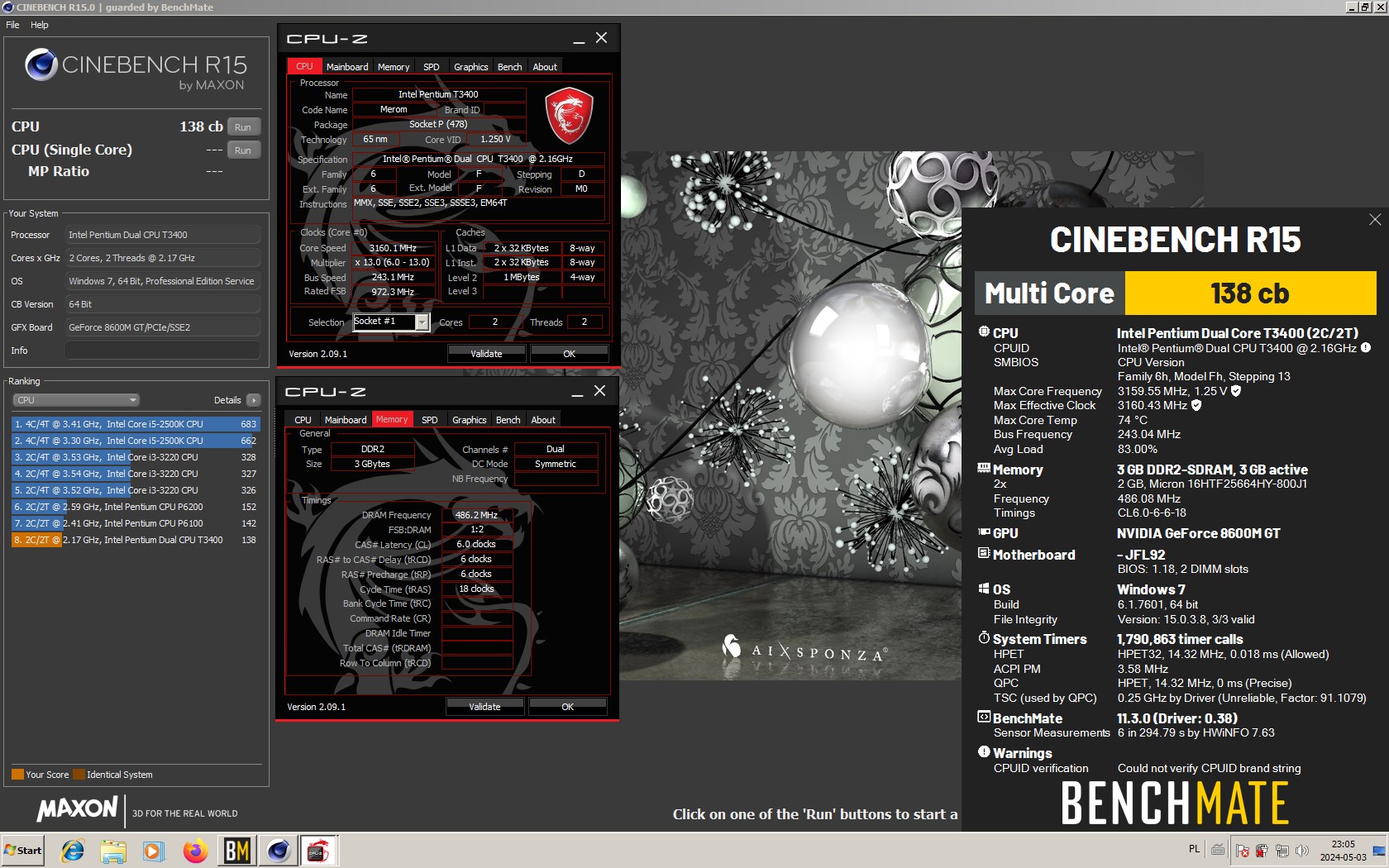Open Firefox from the taskbar
This screenshot has height=868, width=1389.
click(x=195, y=851)
